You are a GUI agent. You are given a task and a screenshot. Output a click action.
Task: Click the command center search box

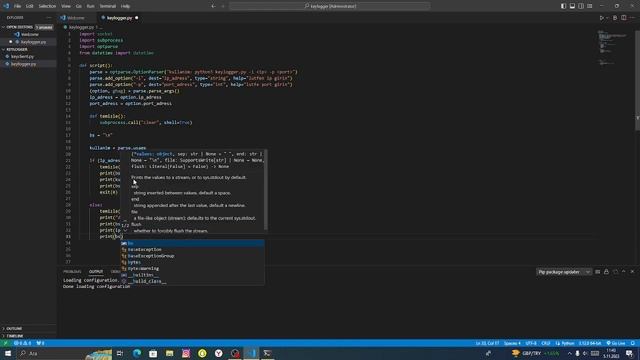[330, 6]
